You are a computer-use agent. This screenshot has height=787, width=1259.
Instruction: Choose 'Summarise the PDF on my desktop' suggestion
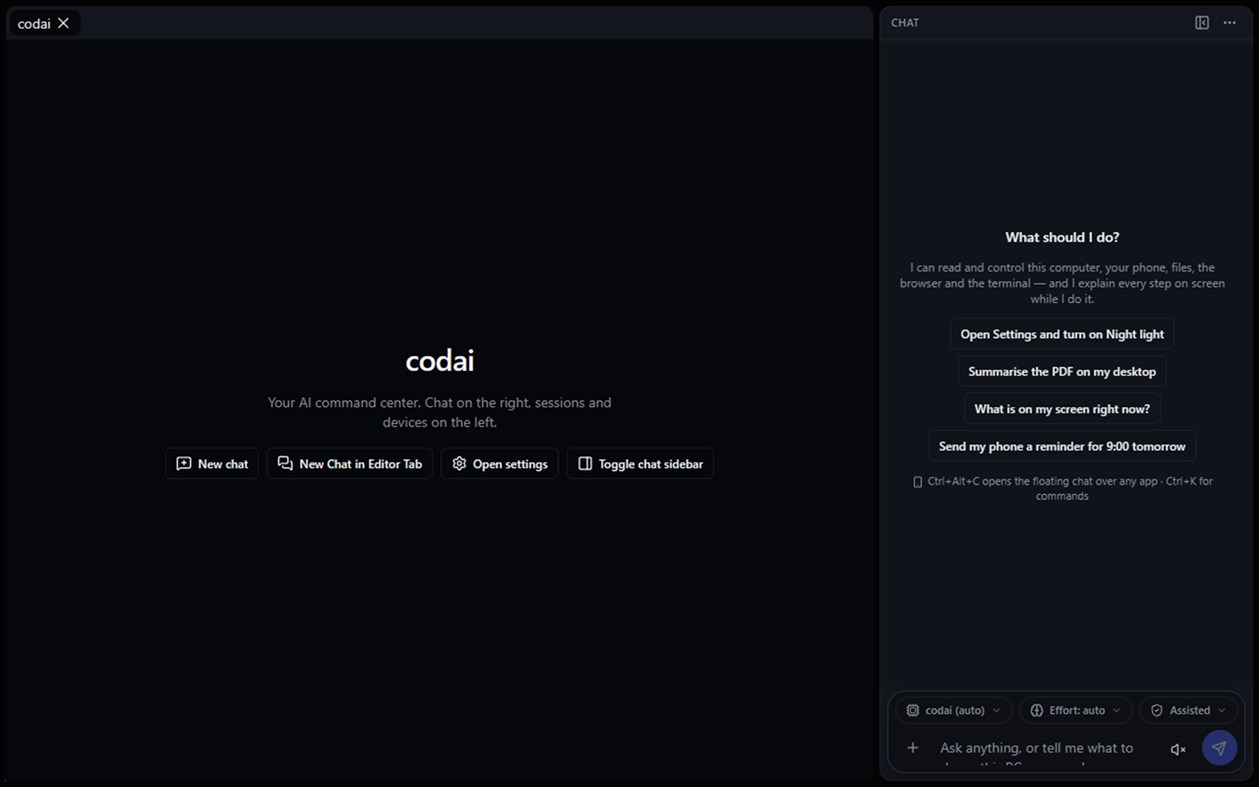pos(1062,371)
